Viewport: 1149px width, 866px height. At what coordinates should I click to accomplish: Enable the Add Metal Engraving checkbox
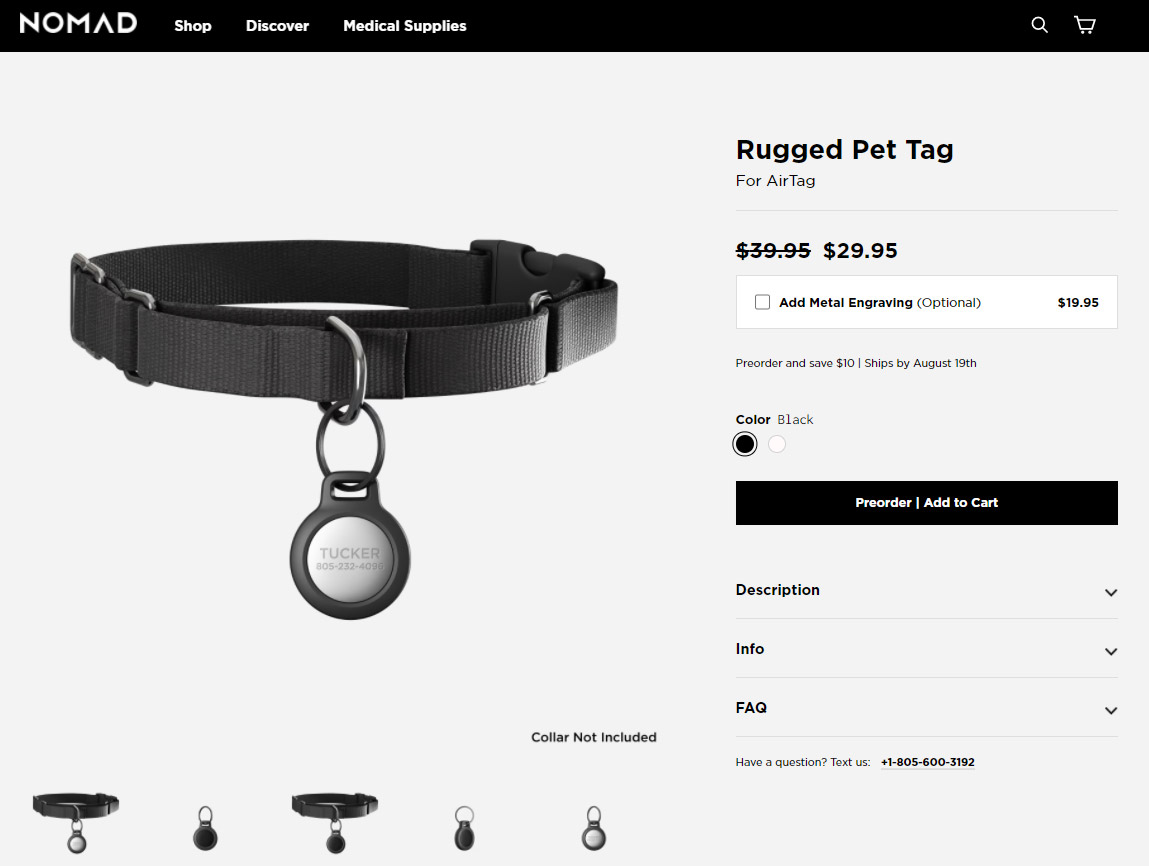762,302
